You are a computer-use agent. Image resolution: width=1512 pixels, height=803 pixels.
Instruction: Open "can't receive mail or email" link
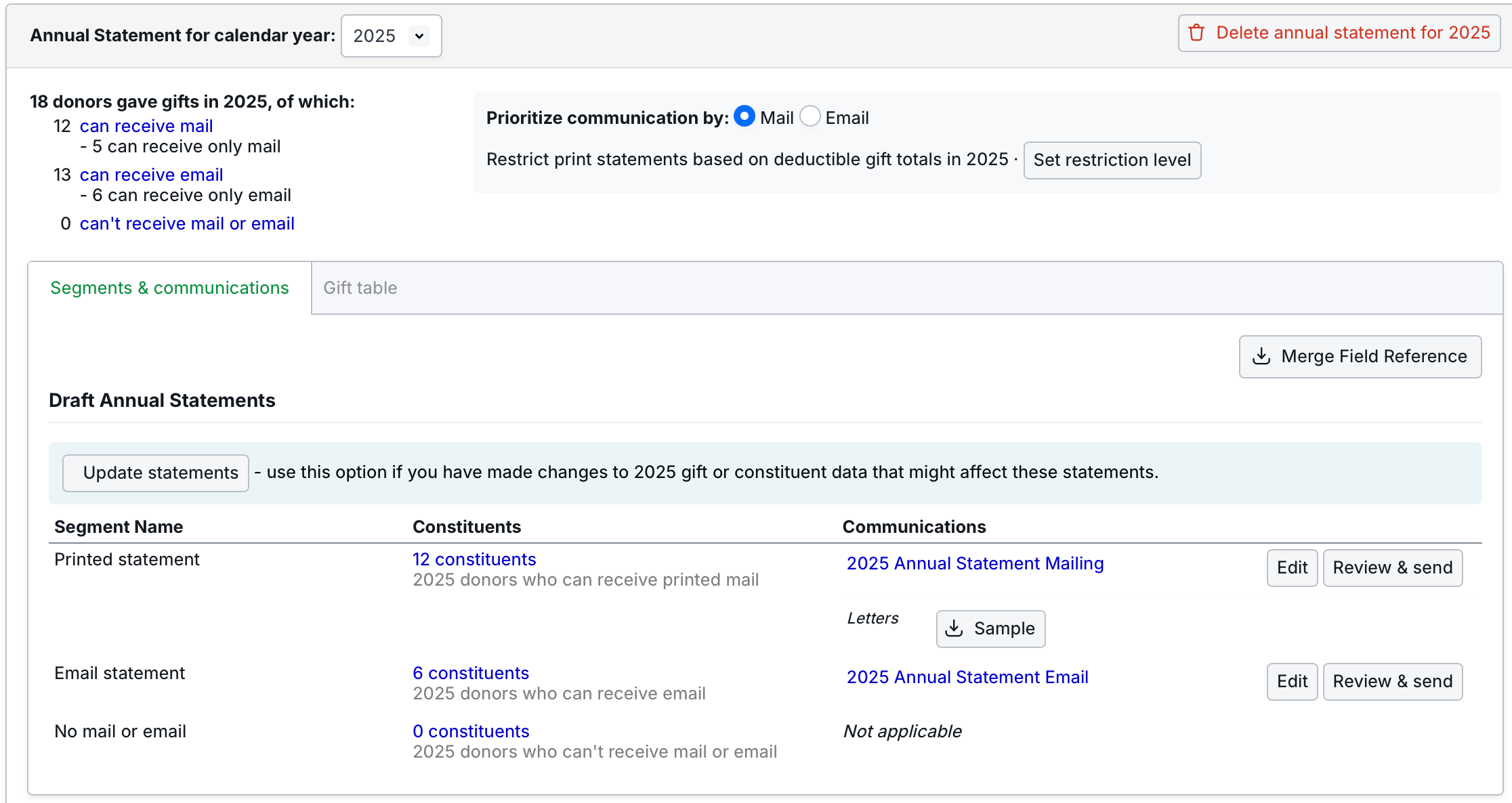click(187, 223)
